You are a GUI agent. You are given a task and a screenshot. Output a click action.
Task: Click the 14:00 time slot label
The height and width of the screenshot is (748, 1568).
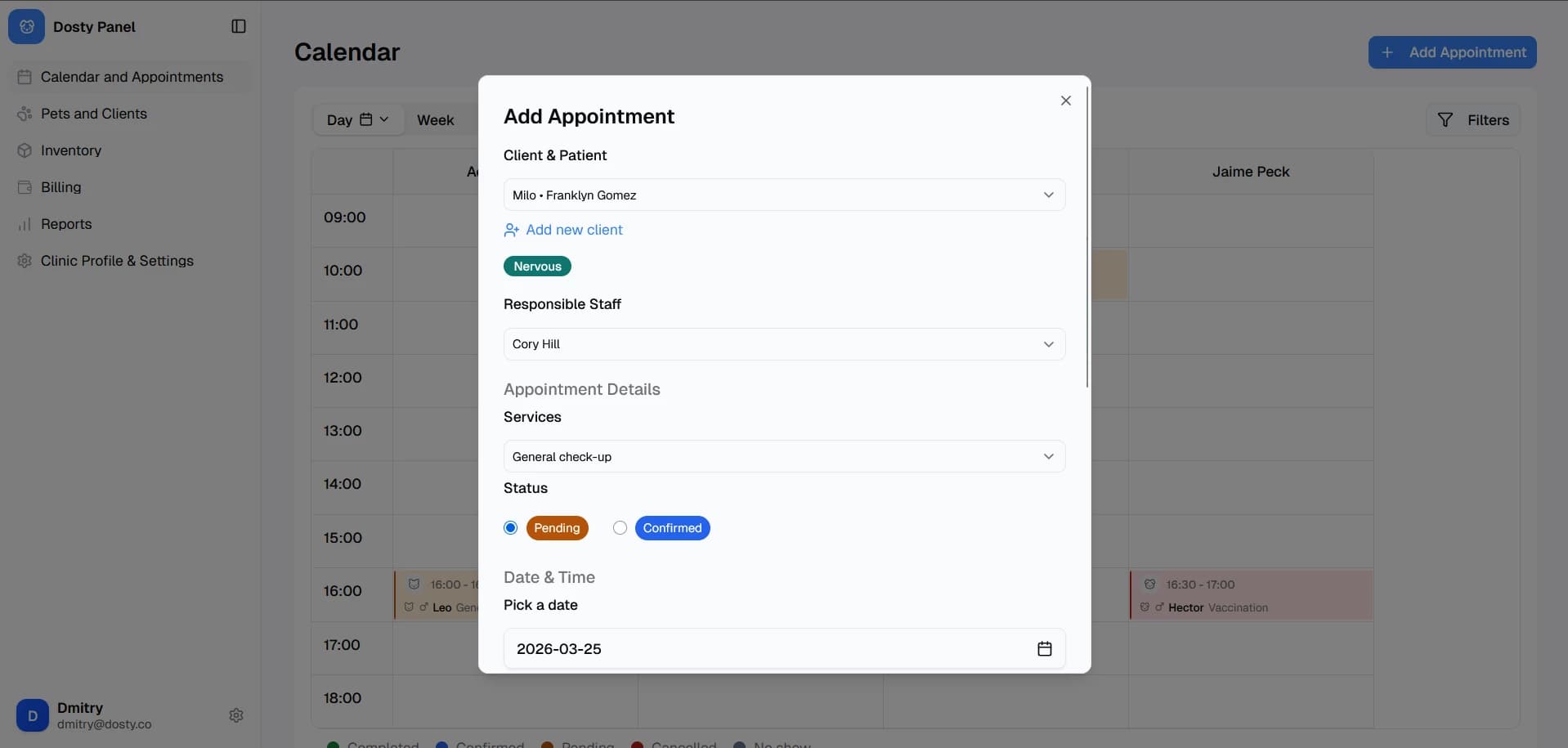pyautogui.click(x=343, y=484)
